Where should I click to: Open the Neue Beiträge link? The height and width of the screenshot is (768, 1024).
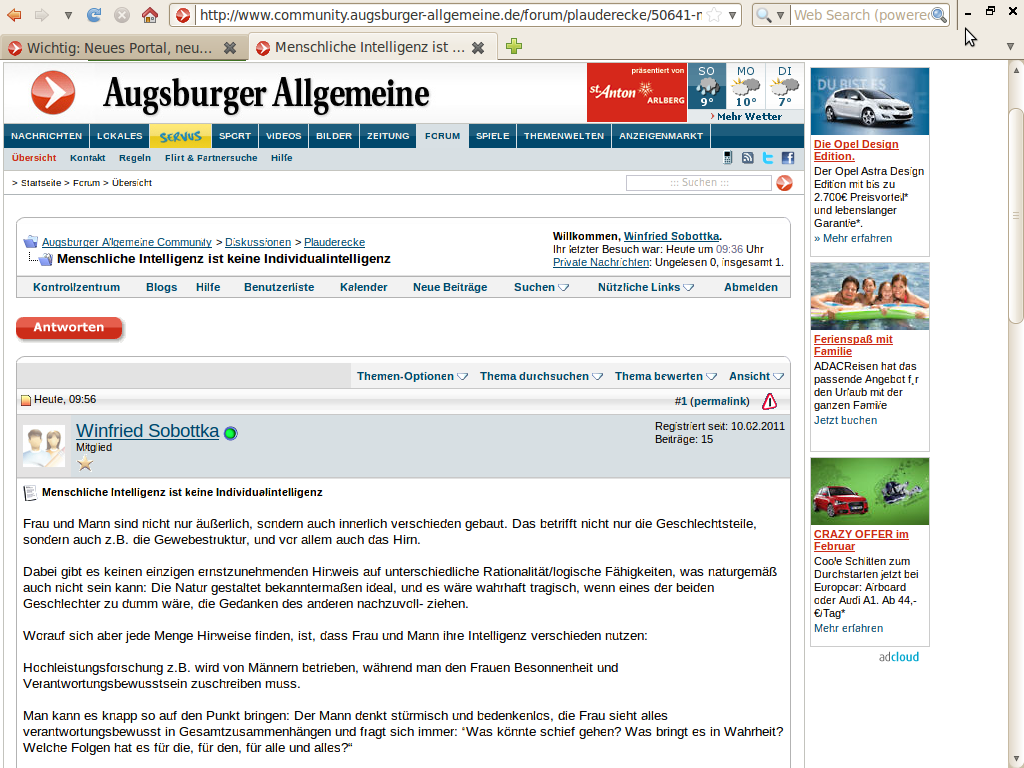pyautogui.click(x=450, y=287)
